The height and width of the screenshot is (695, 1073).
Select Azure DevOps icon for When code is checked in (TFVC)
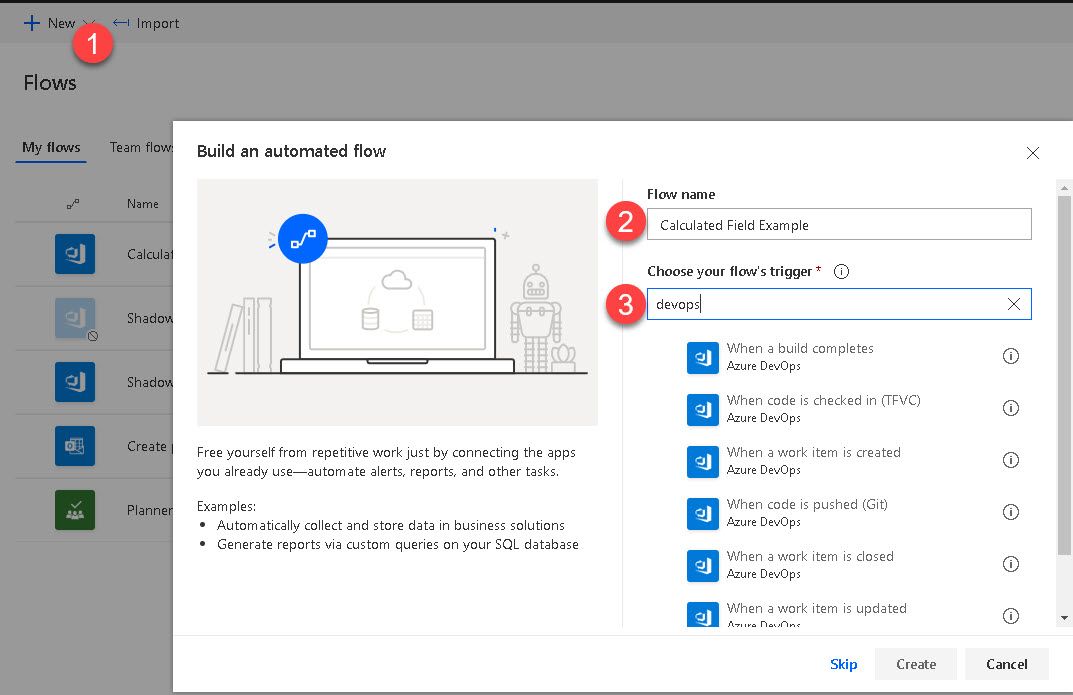[703, 410]
